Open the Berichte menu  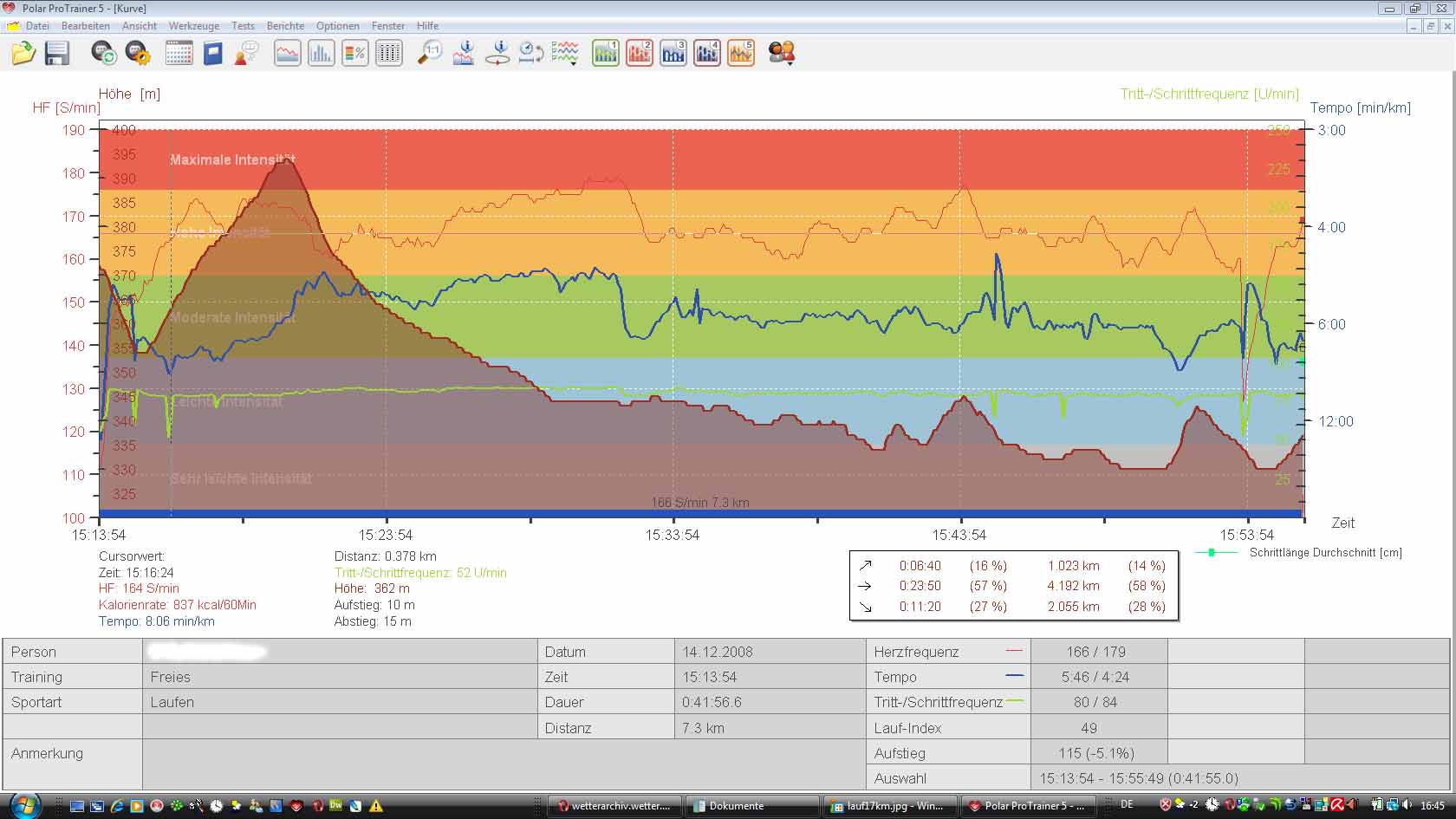click(285, 26)
